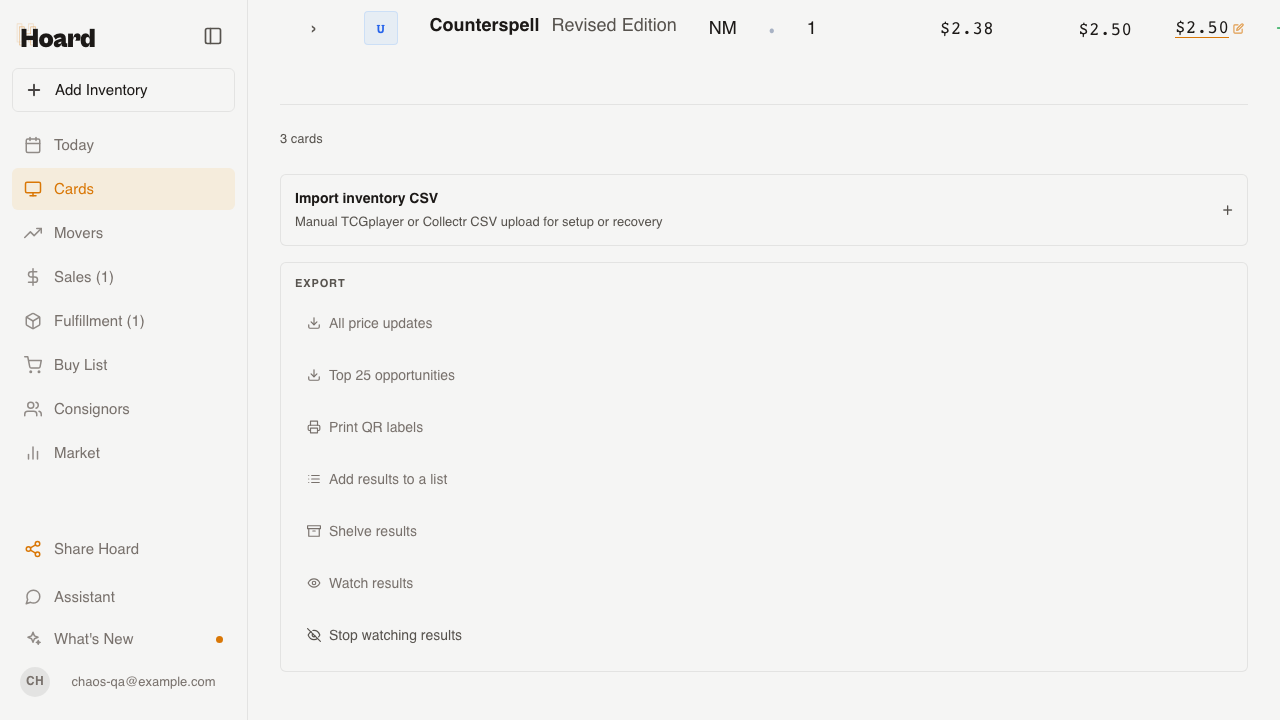This screenshot has height=720, width=1280.
Task: Click the printer icon for QR labels
Action: (x=314, y=427)
